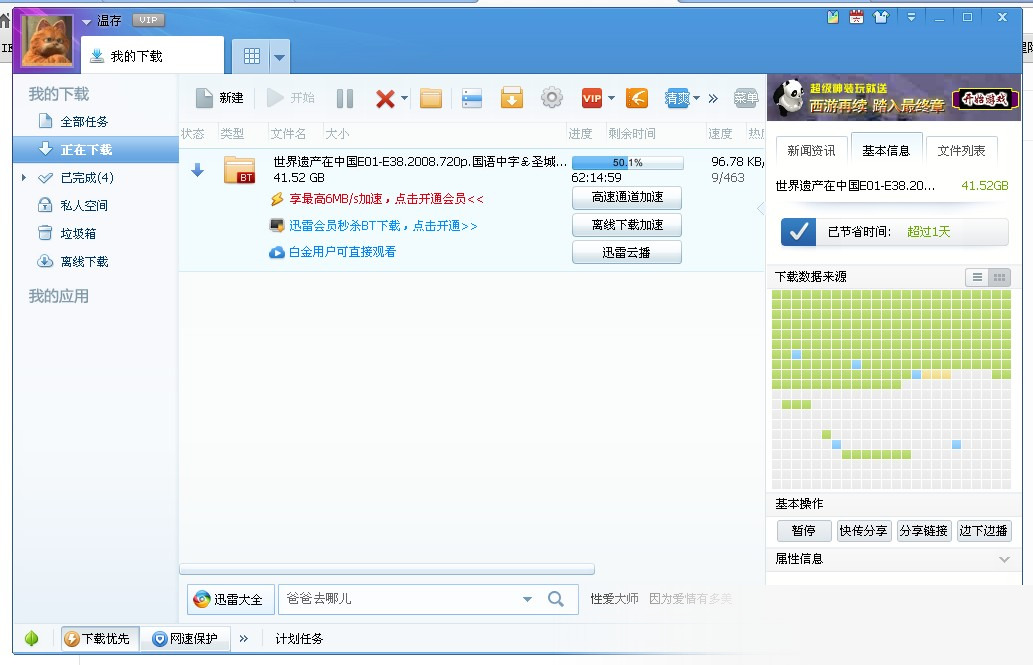Select 已完成(4) in sidebar
The image size is (1033, 665).
tap(87, 178)
